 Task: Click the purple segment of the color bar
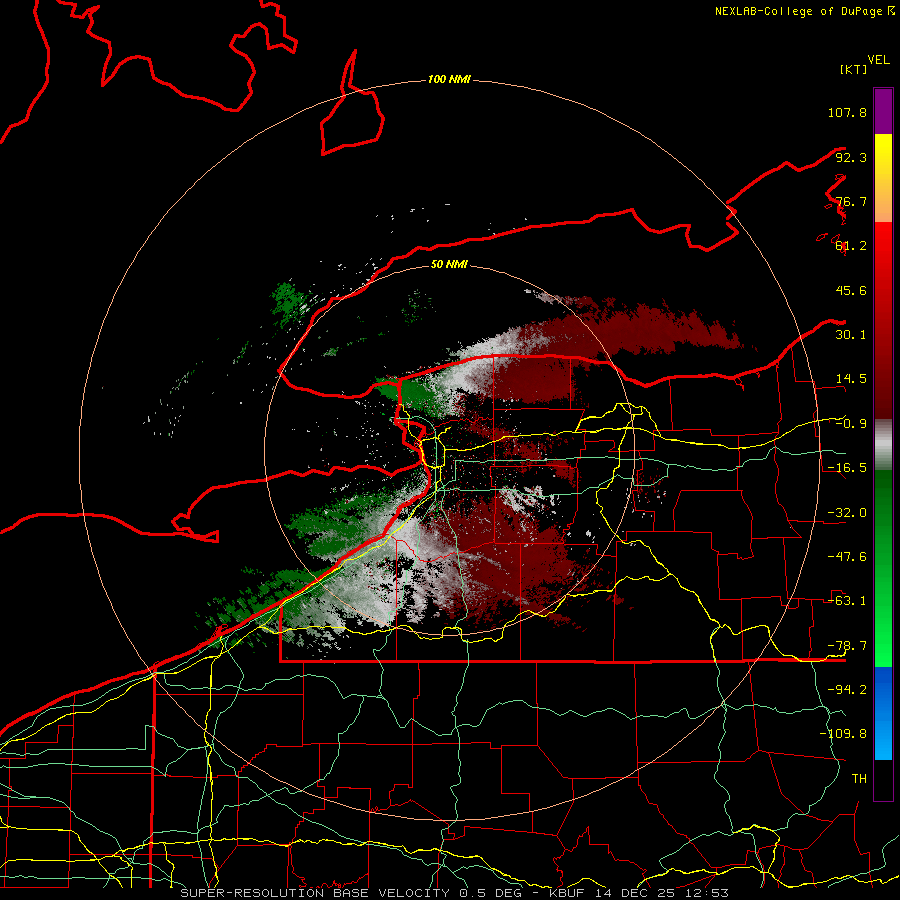pyautogui.click(x=883, y=111)
